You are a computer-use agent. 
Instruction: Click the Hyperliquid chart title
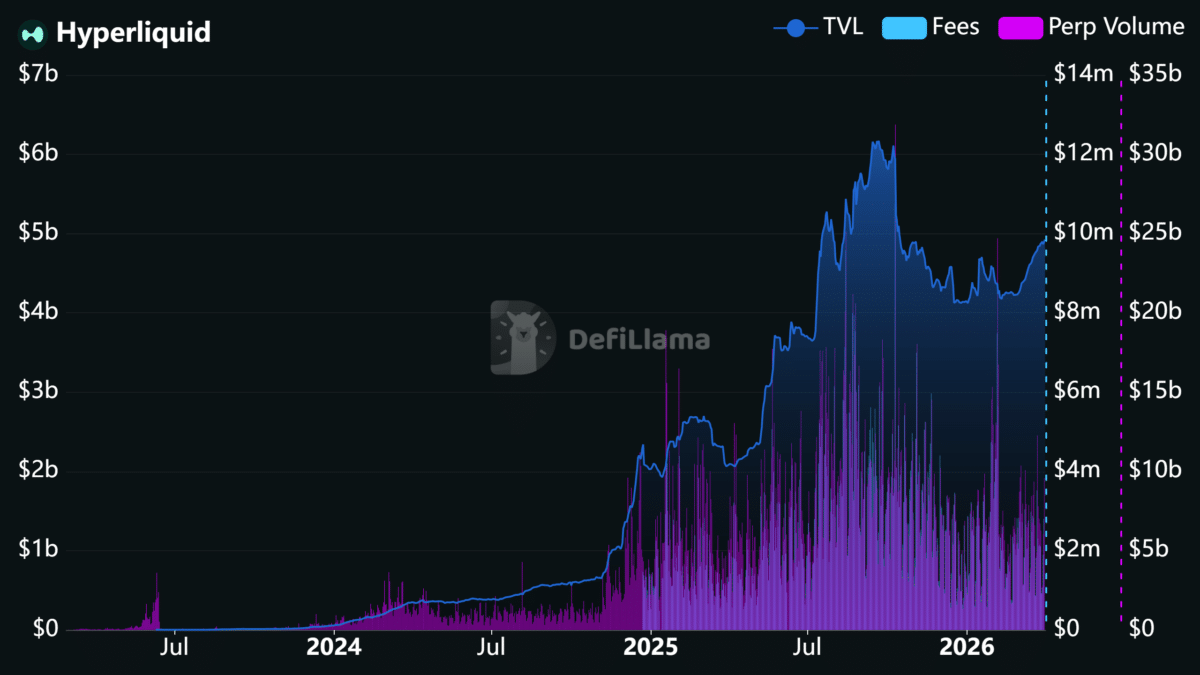click(x=133, y=32)
